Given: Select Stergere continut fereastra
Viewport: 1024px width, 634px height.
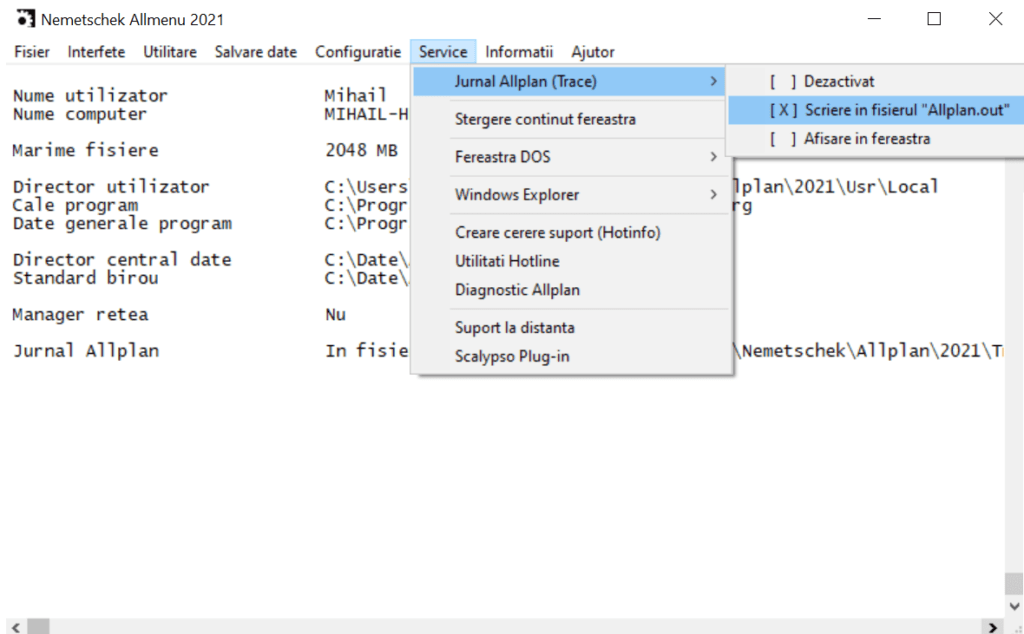Looking at the screenshot, I should 569,119.
